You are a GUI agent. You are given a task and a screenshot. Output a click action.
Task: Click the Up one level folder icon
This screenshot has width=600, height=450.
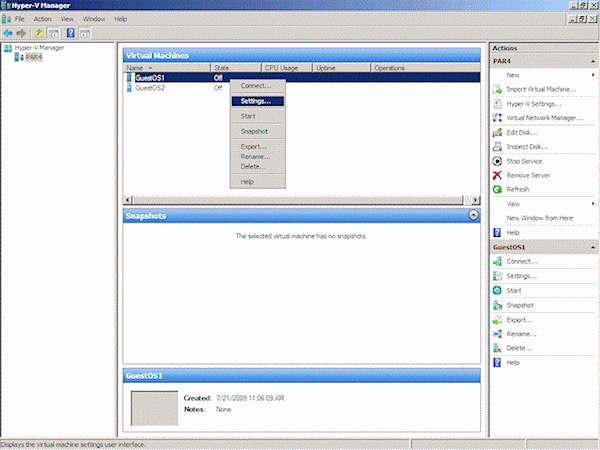point(39,33)
